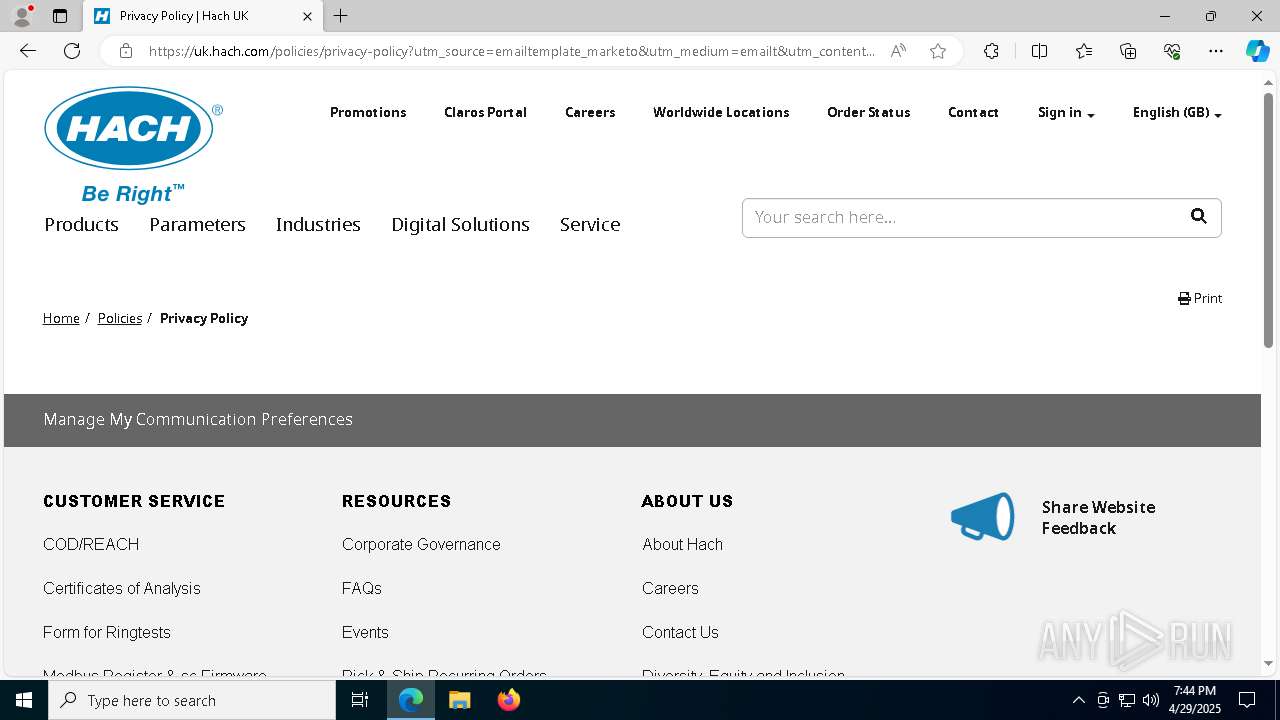Refresh the page

pos(72,51)
